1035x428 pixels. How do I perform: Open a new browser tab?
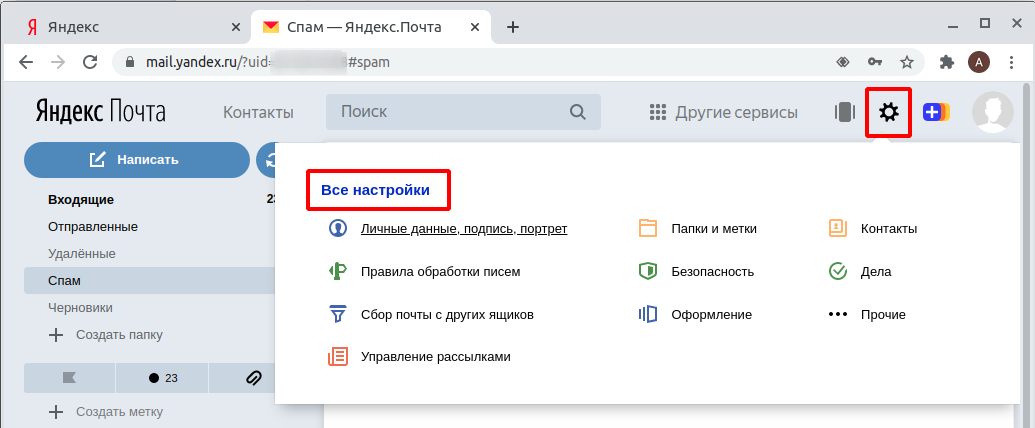(512, 27)
